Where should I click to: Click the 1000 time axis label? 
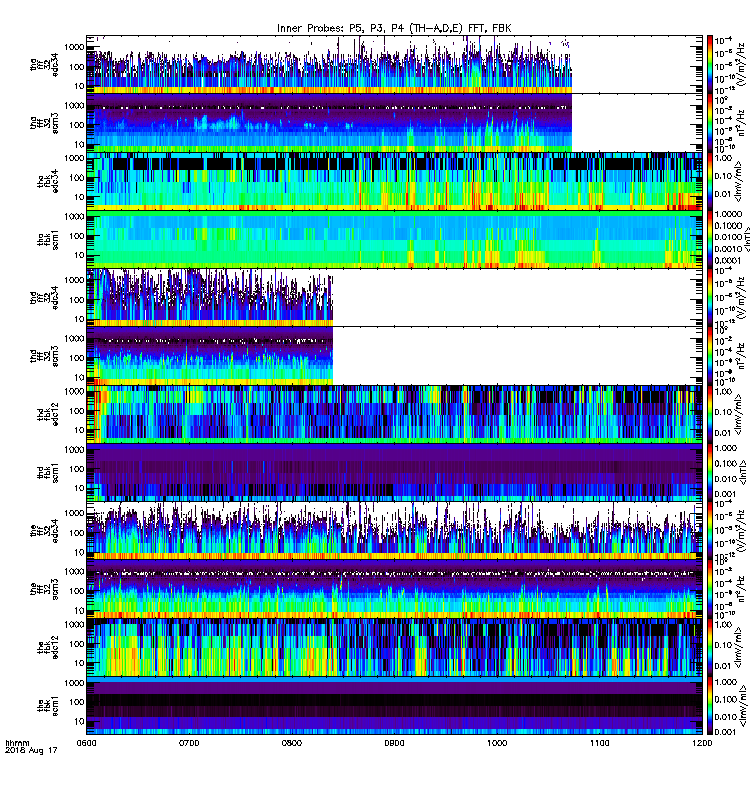(x=497, y=743)
